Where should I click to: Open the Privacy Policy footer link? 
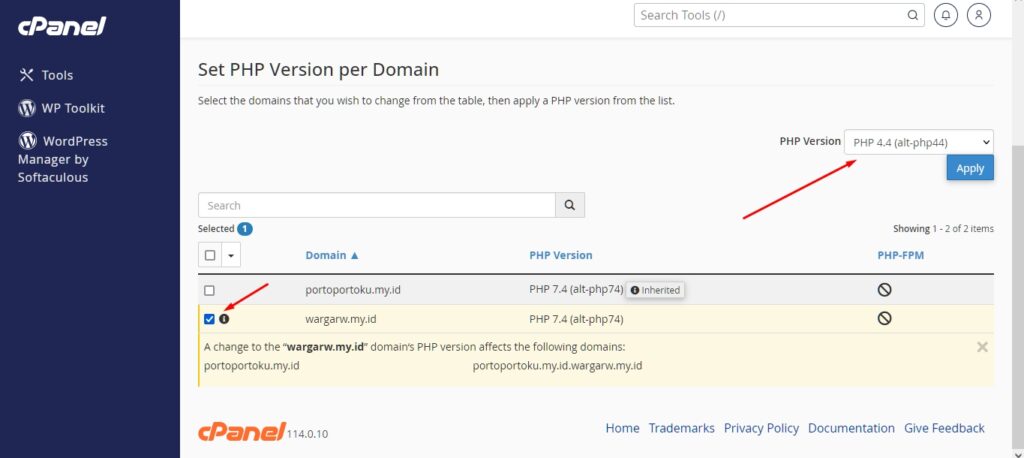(x=761, y=428)
